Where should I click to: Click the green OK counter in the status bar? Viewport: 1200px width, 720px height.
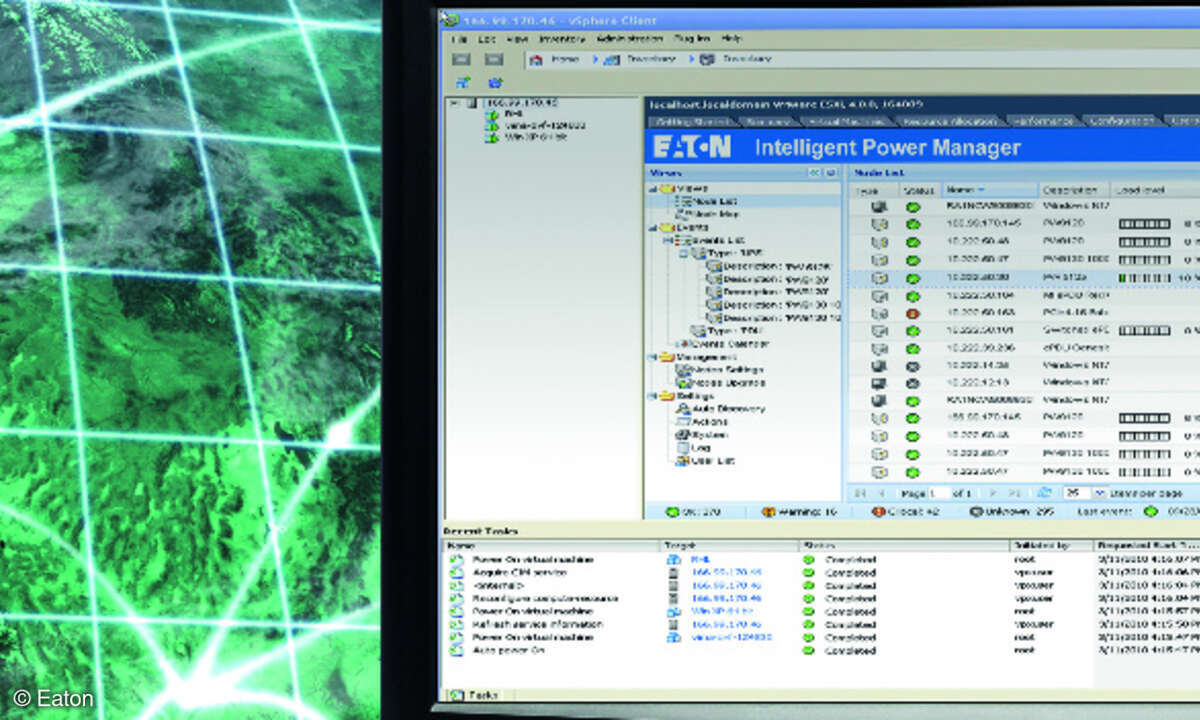coord(693,511)
